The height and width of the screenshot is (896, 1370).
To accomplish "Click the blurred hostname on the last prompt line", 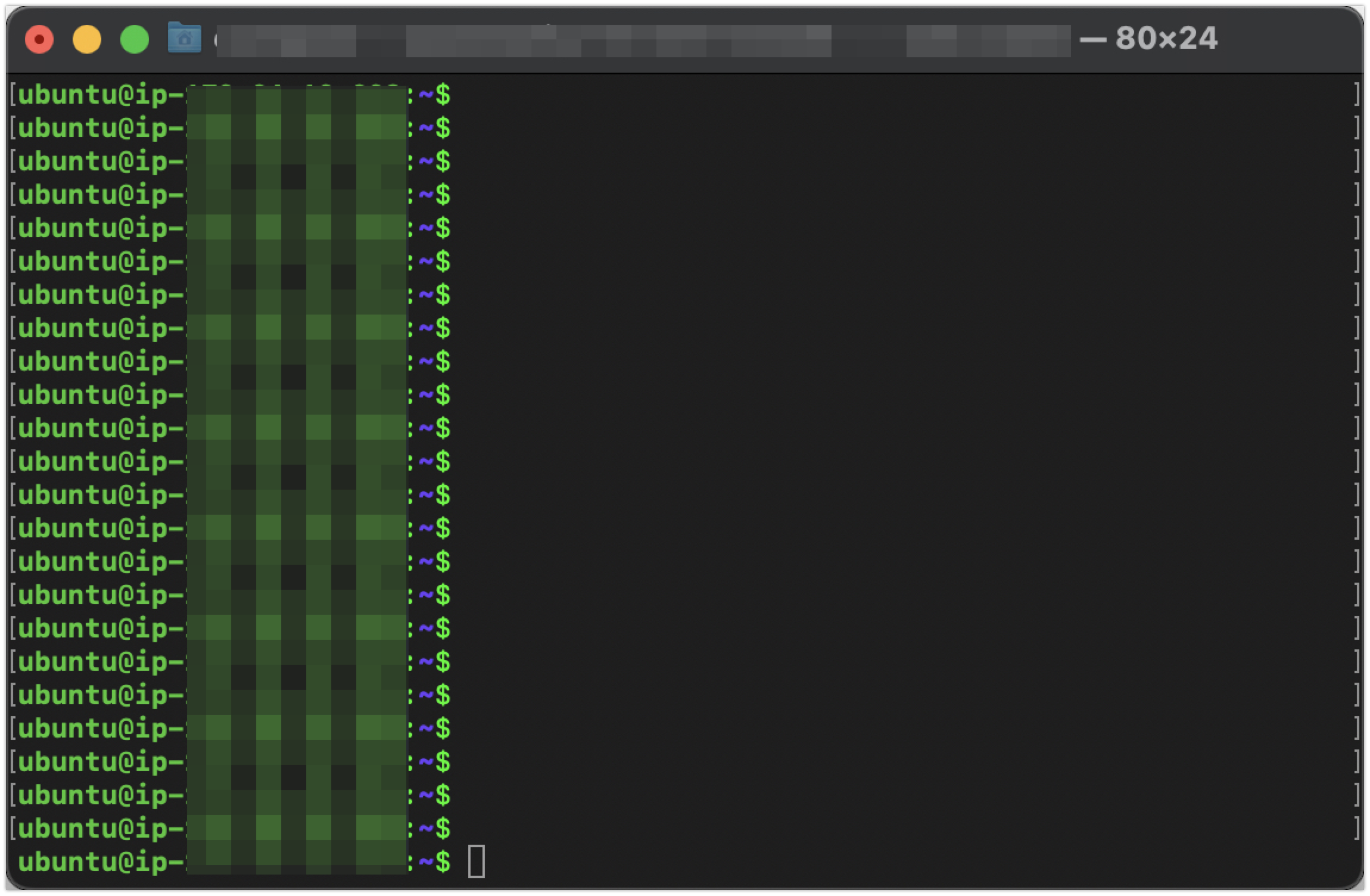I will pos(297,862).
